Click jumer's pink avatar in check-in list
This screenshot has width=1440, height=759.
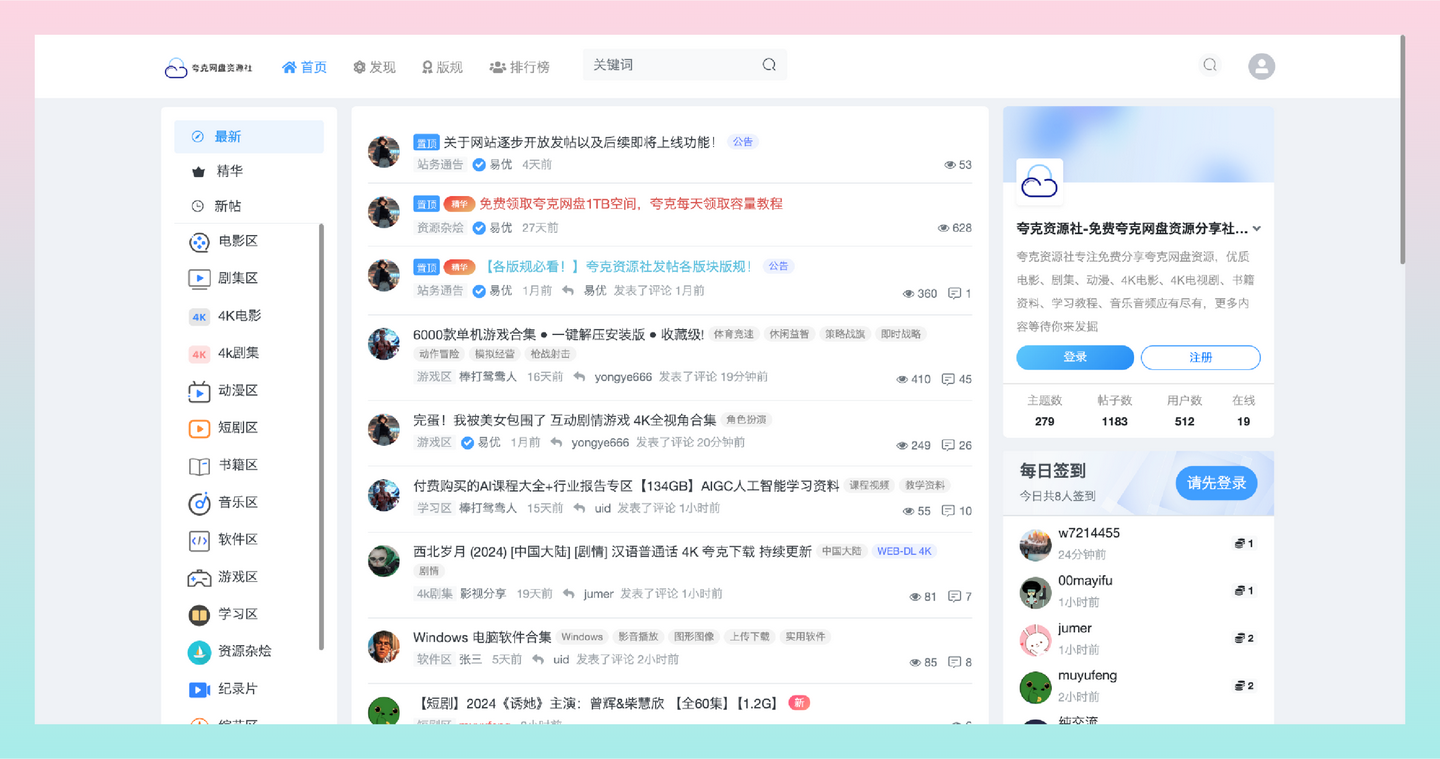[x=1035, y=640]
